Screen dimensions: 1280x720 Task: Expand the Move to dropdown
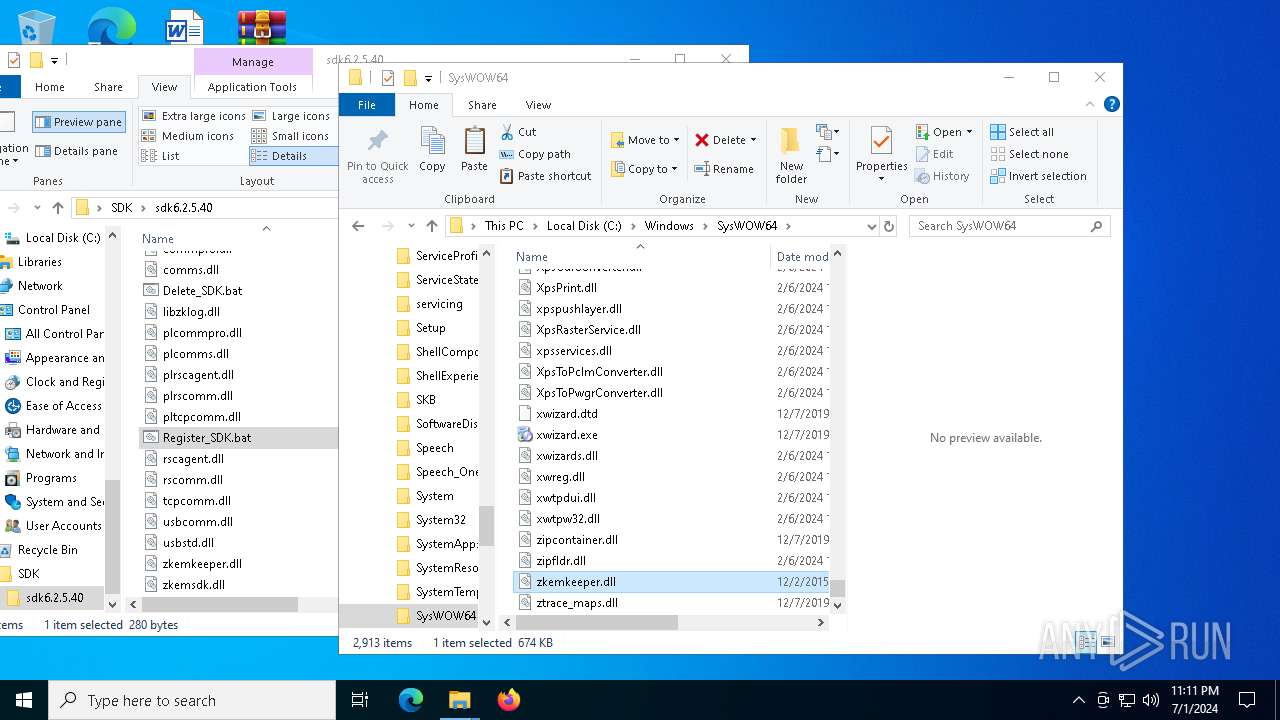[677, 140]
